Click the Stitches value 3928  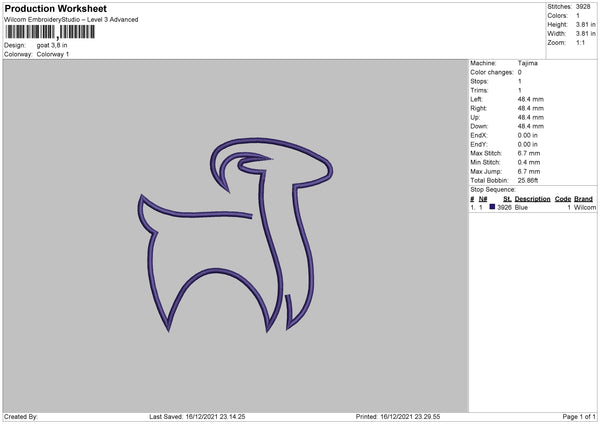583,7
